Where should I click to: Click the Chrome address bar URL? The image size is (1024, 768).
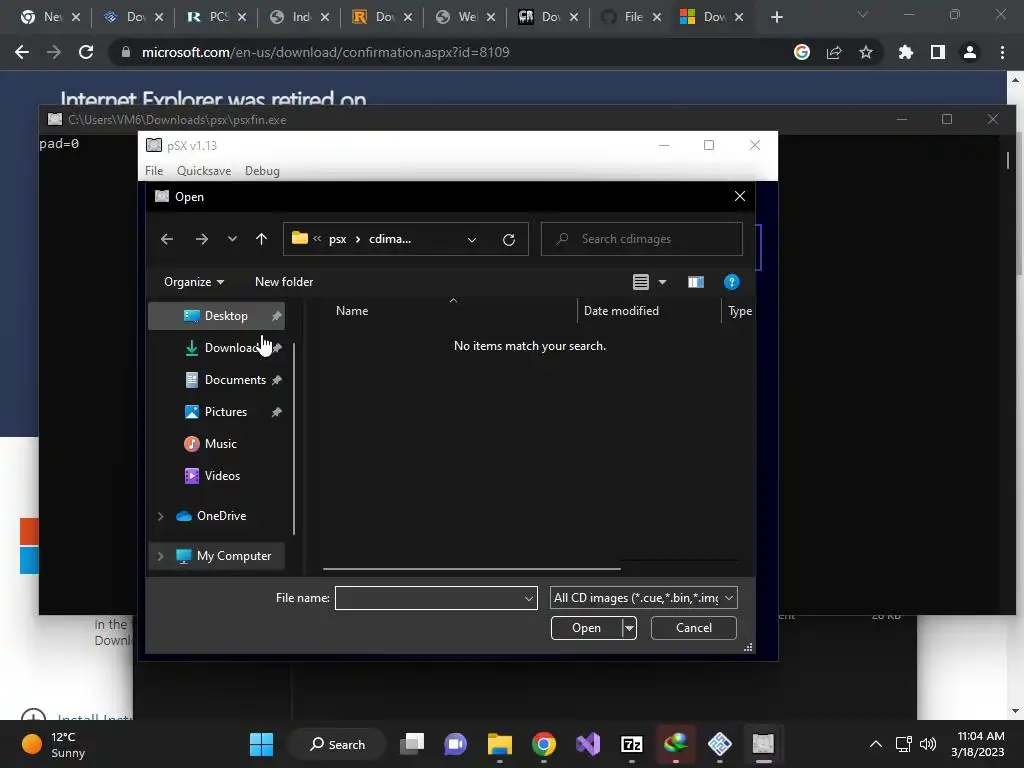pos(325,52)
